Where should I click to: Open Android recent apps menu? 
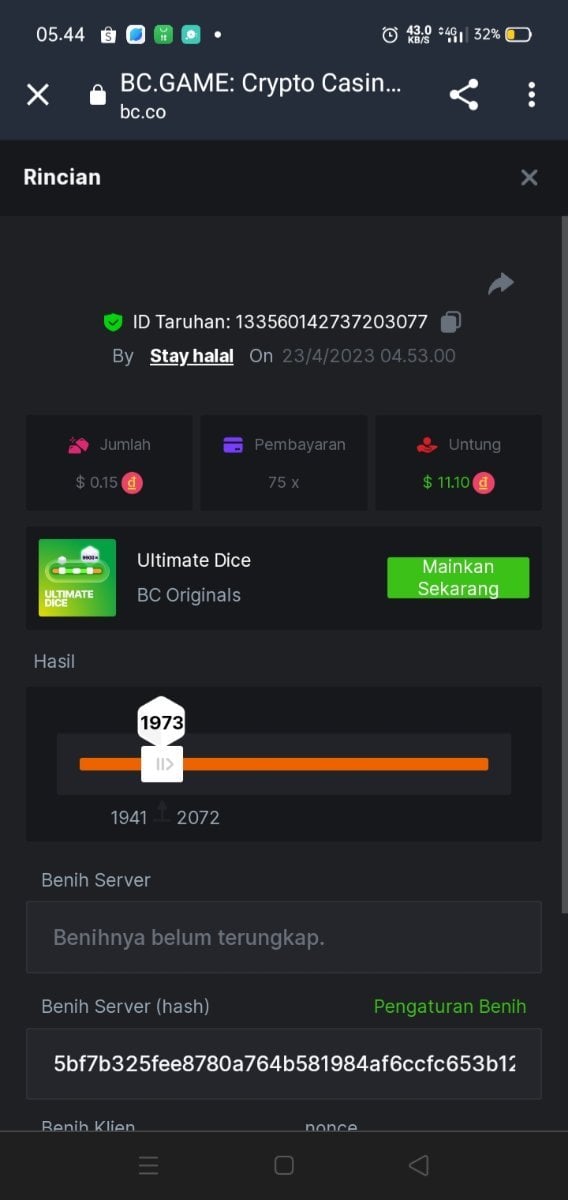149,1165
